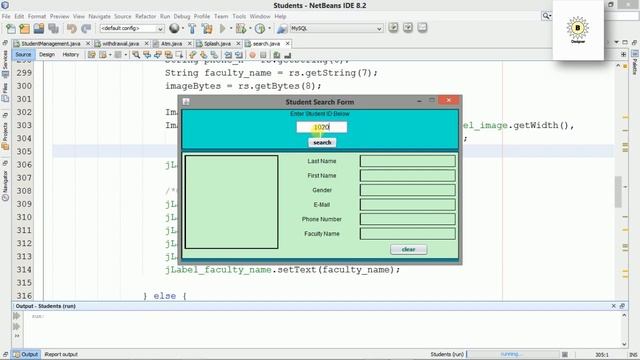Click the New Project toolbar icon
The width and height of the screenshot is (640, 360).
coord(25,29)
